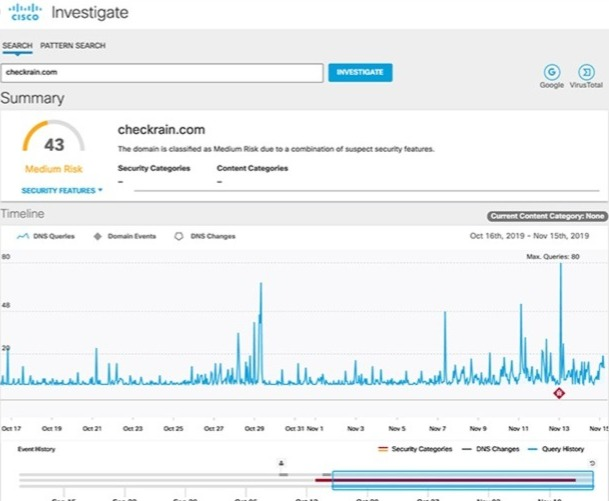
Task: Open VirusTotal lookup icon
Action: (586, 72)
